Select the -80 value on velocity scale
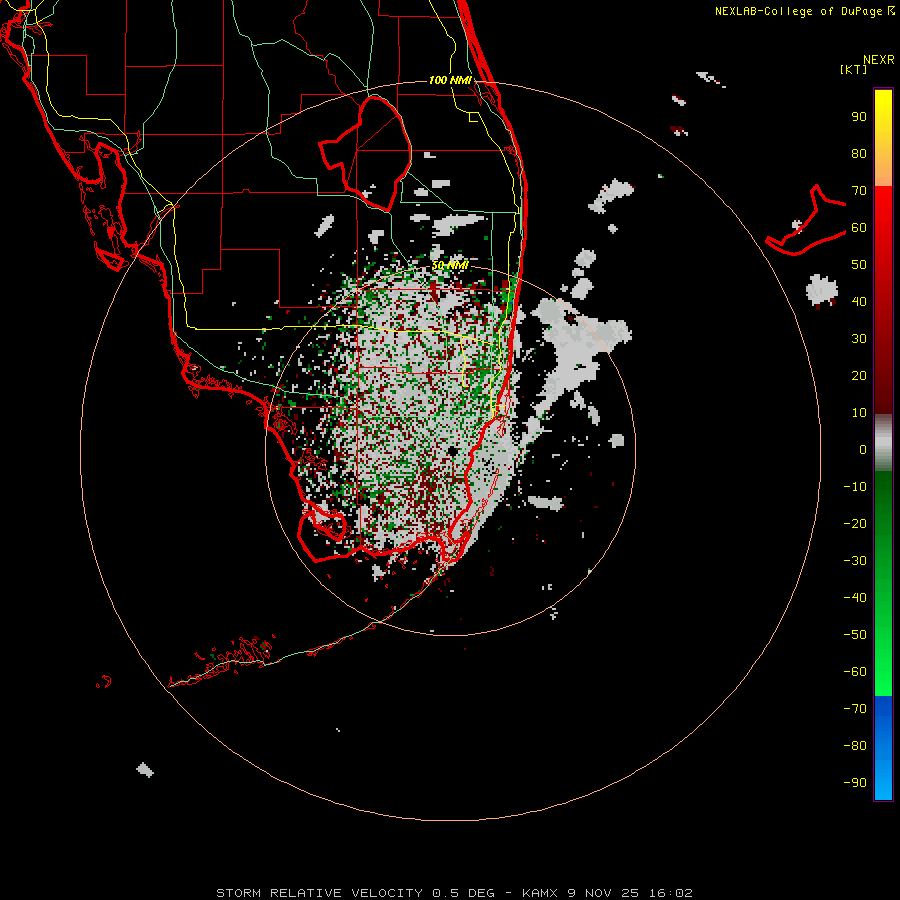 click(855, 746)
